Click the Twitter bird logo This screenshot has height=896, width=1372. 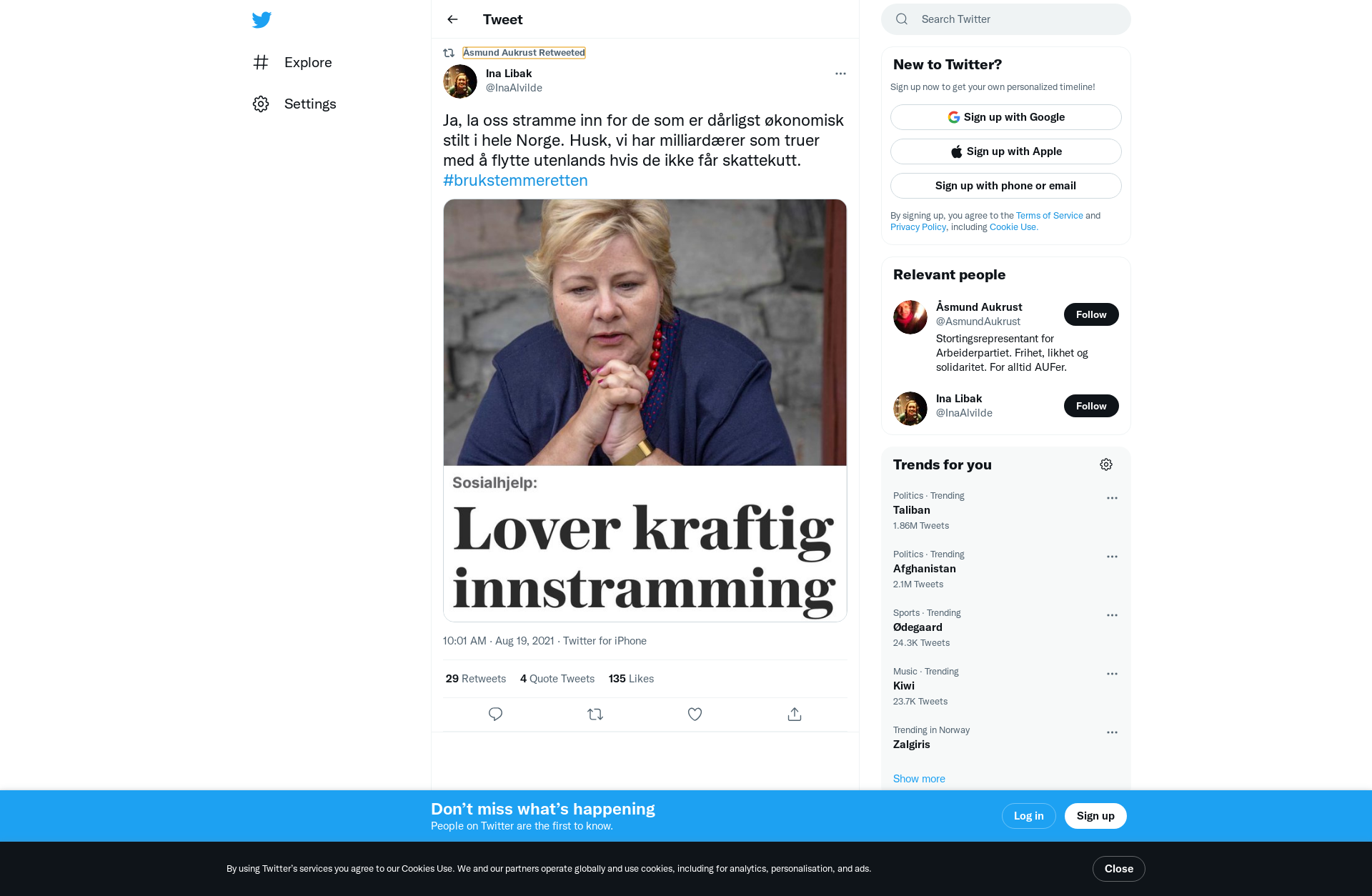(262, 19)
